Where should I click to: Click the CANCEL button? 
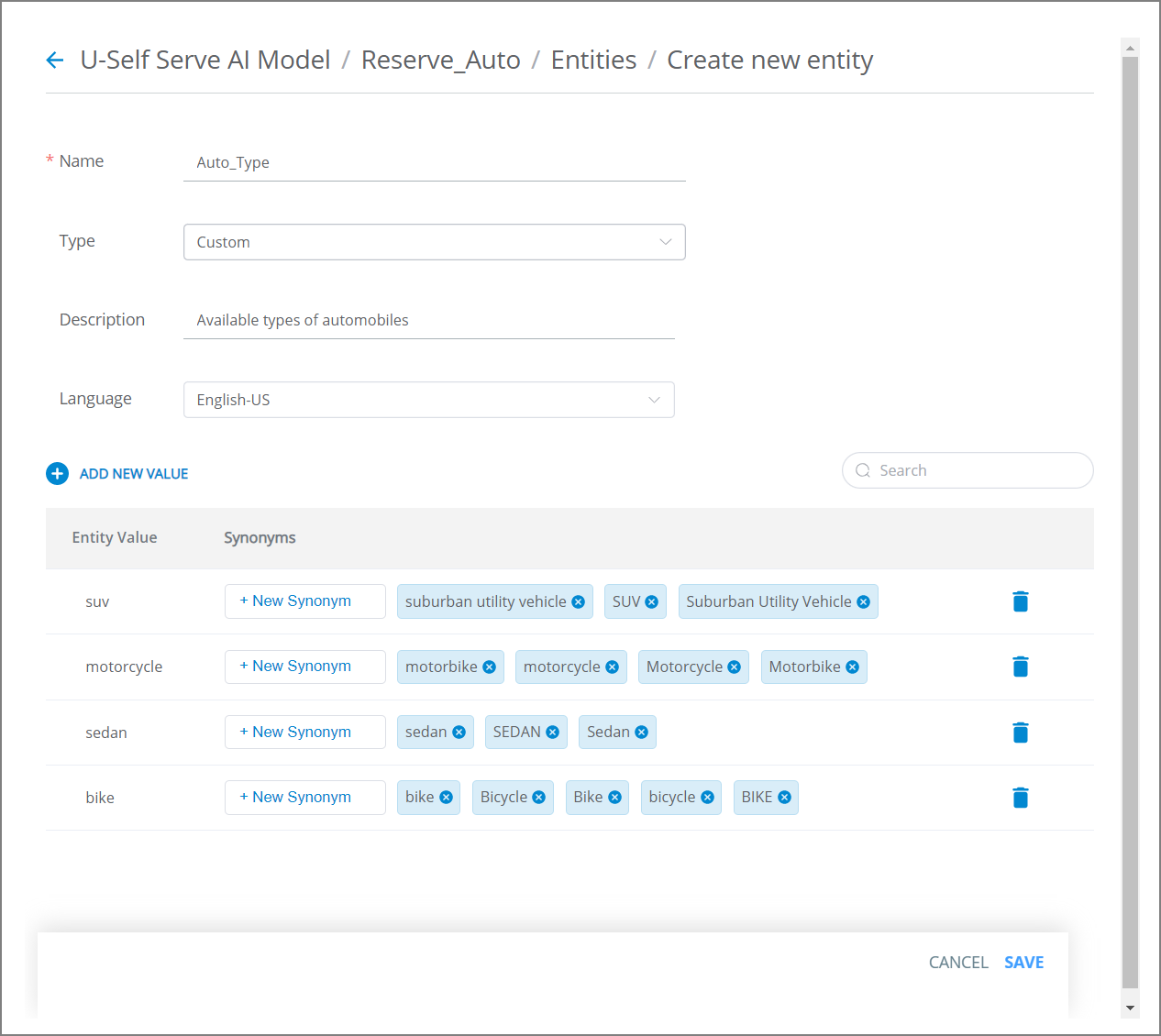(958, 963)
